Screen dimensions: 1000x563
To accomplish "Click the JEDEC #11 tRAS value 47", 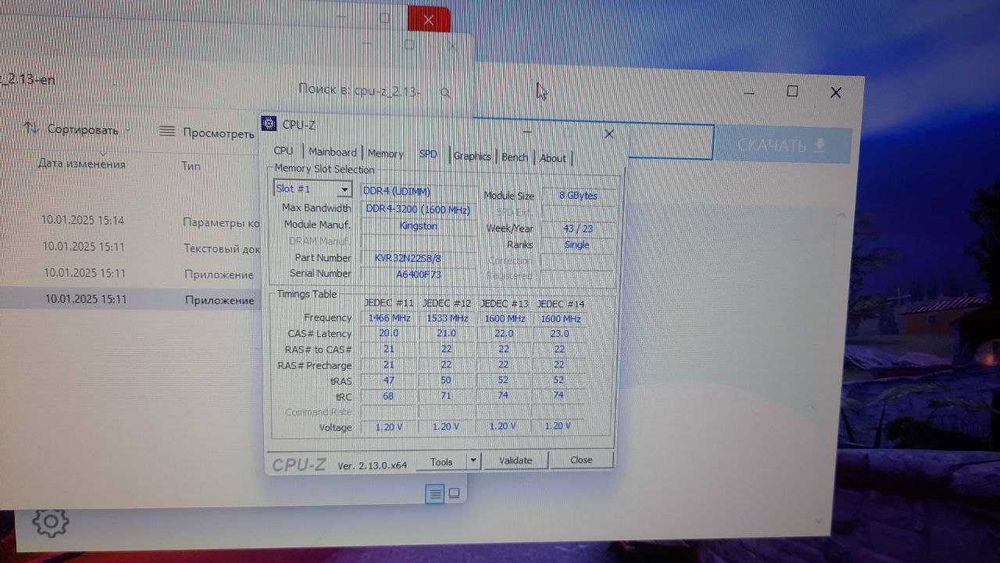I will [x=389, y=380].
